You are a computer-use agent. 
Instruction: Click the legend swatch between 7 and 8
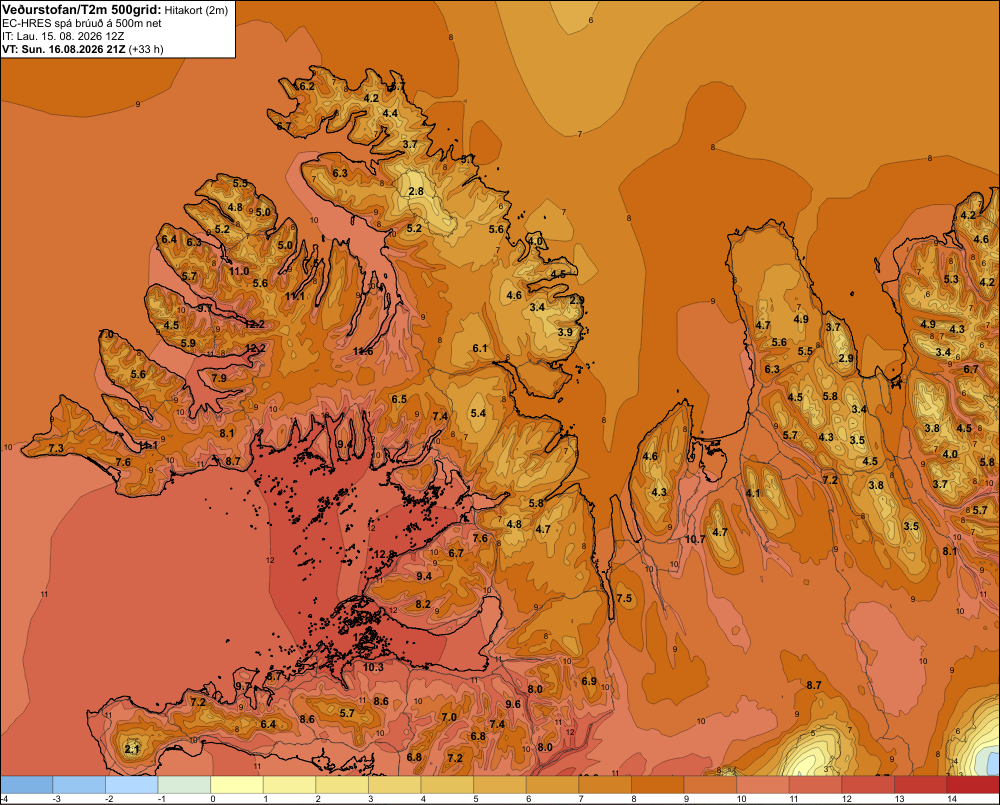pos(605,785)
